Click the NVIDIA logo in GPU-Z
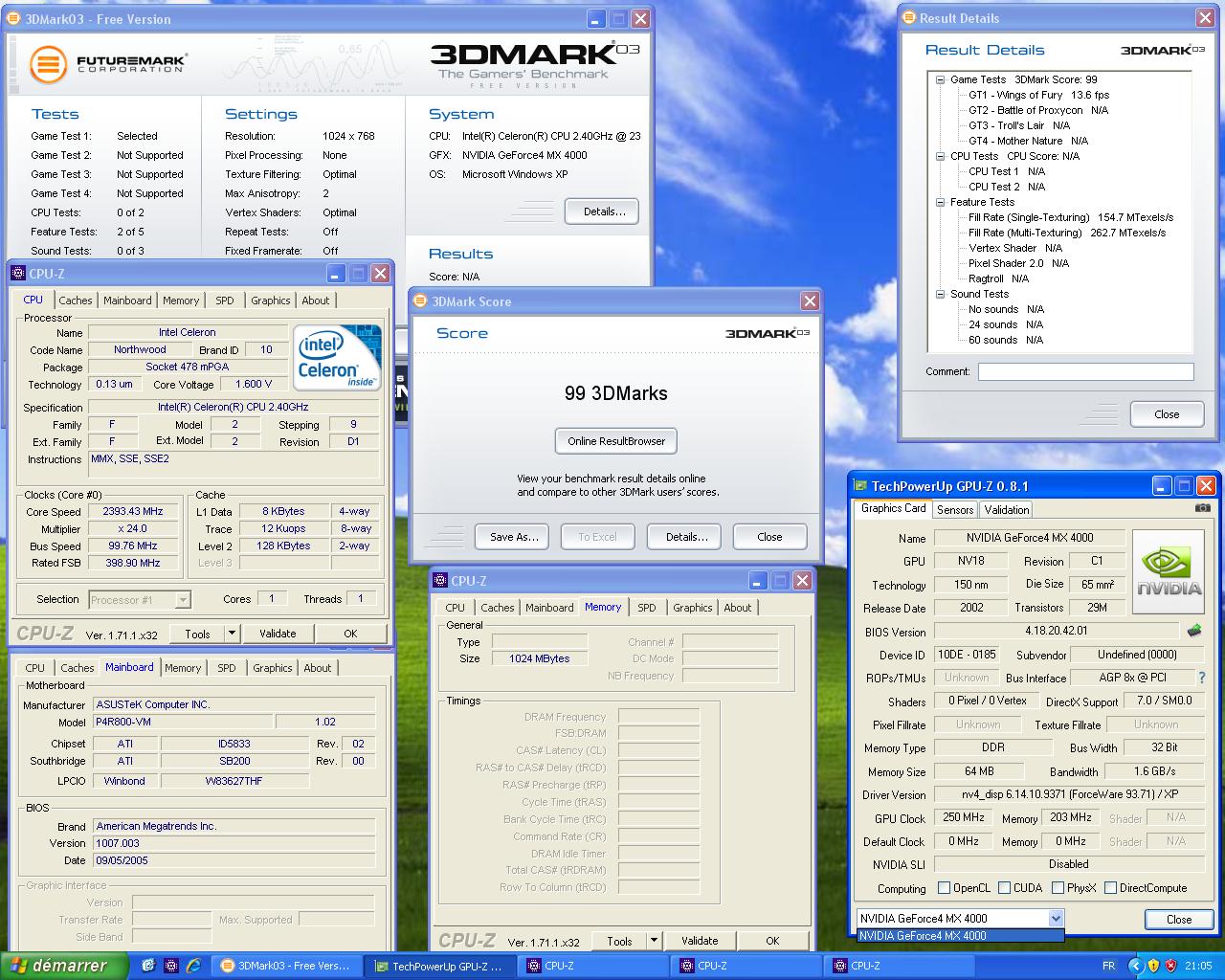This screenshot has width=1225, height=980. click(x=1169, y=574)
